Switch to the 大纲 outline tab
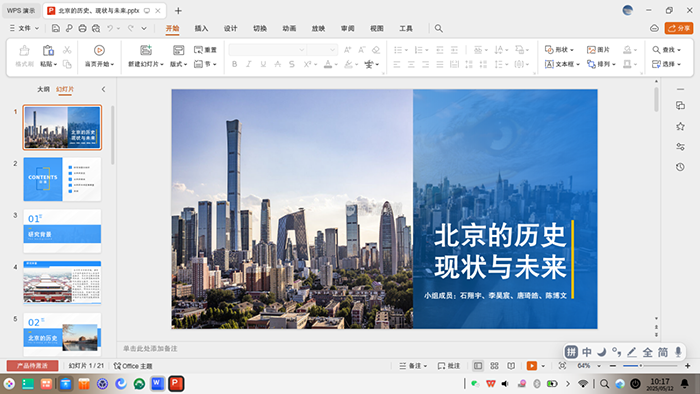Viewport: 700px width, 394px height. pyautogui.click(x=43, y=89)
